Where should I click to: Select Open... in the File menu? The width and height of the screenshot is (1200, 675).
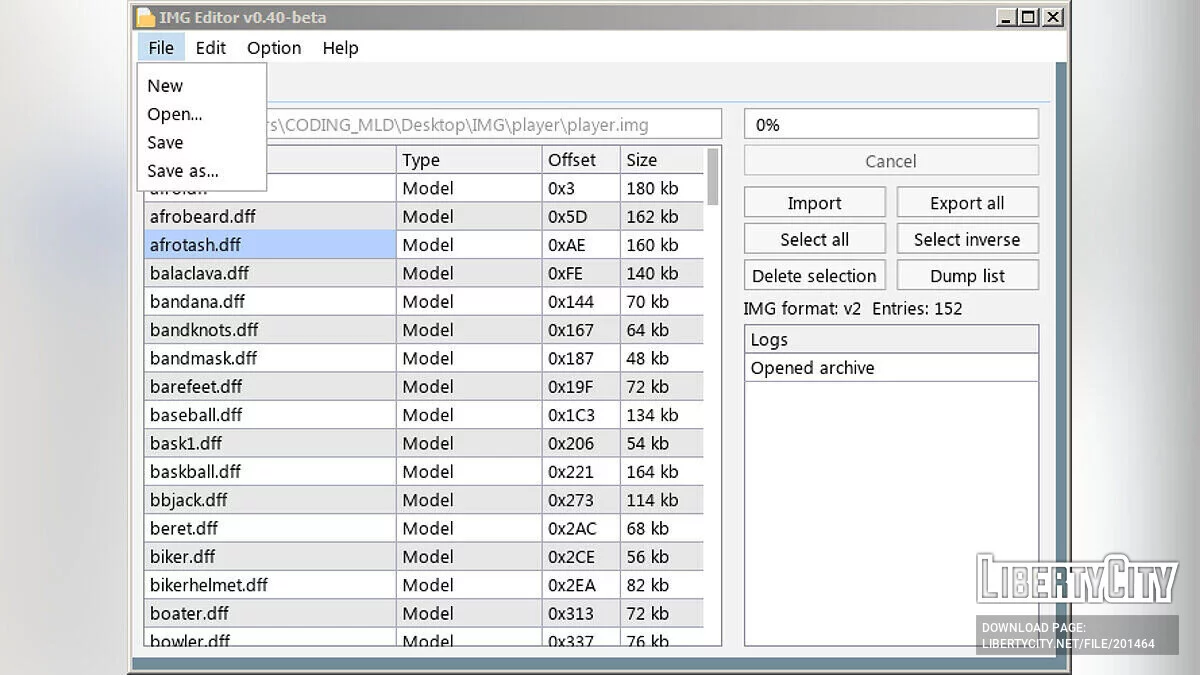point(174,114)
